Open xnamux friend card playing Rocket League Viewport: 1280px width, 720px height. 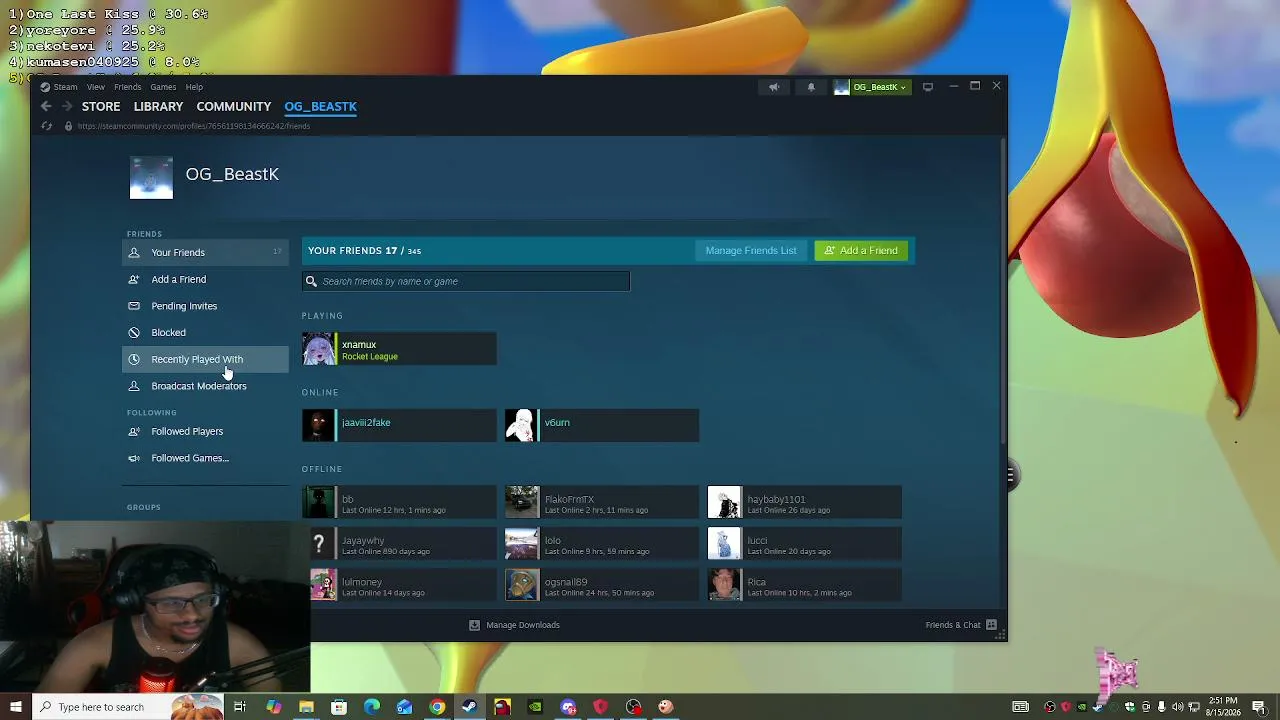(399, 350)
